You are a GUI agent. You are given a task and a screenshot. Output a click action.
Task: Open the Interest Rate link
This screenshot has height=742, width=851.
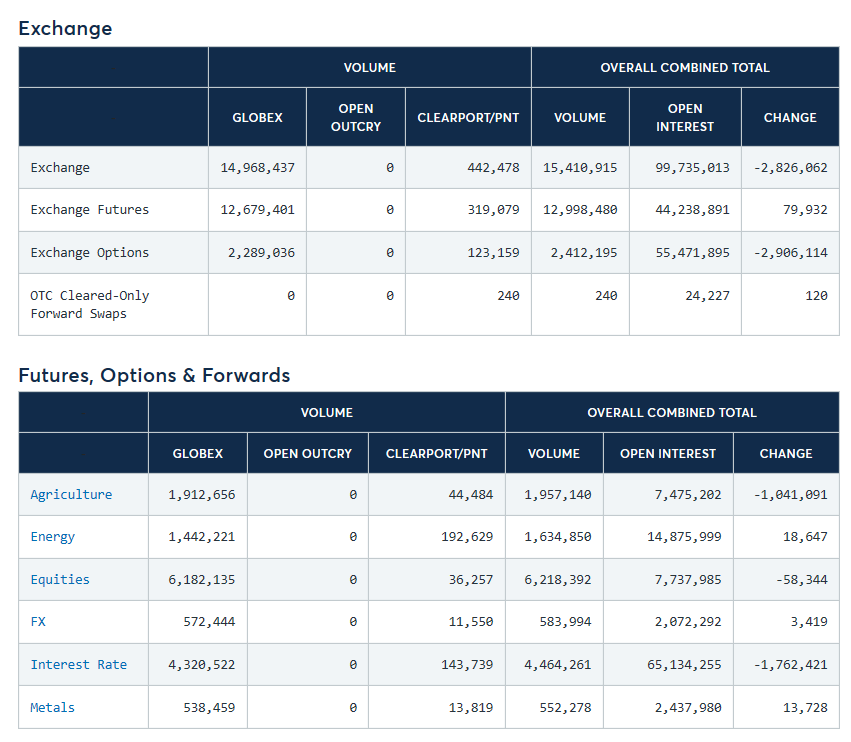79,664
